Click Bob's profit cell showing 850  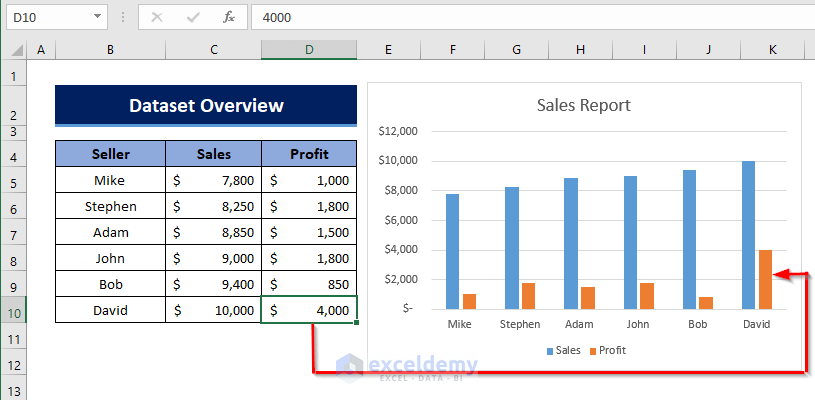pyautogui.click(x=309, y=284)
